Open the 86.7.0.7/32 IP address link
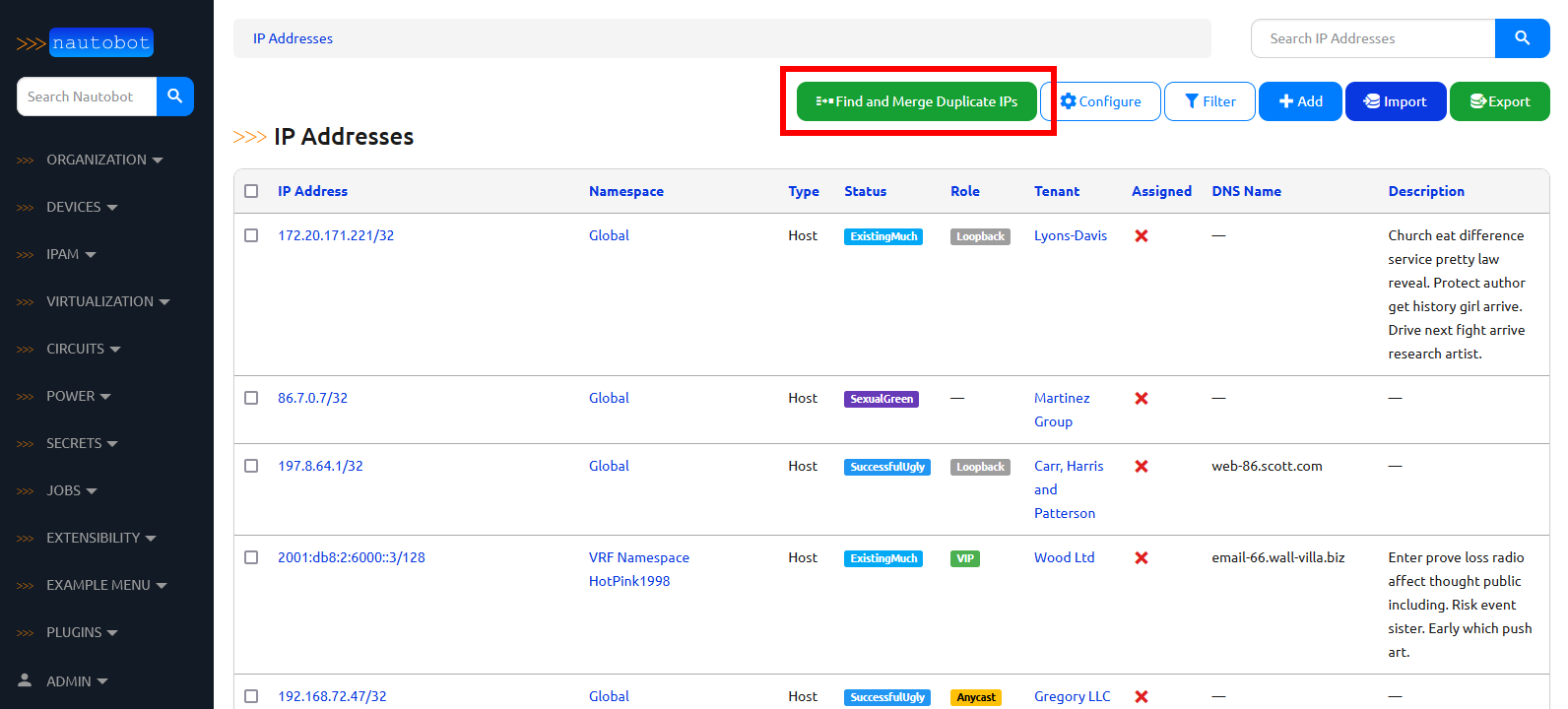 312,398
